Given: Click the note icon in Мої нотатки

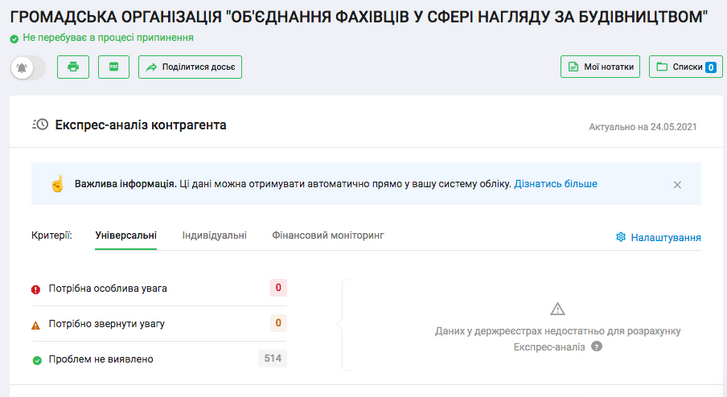Looking at the screenshot, I should 574,67.
